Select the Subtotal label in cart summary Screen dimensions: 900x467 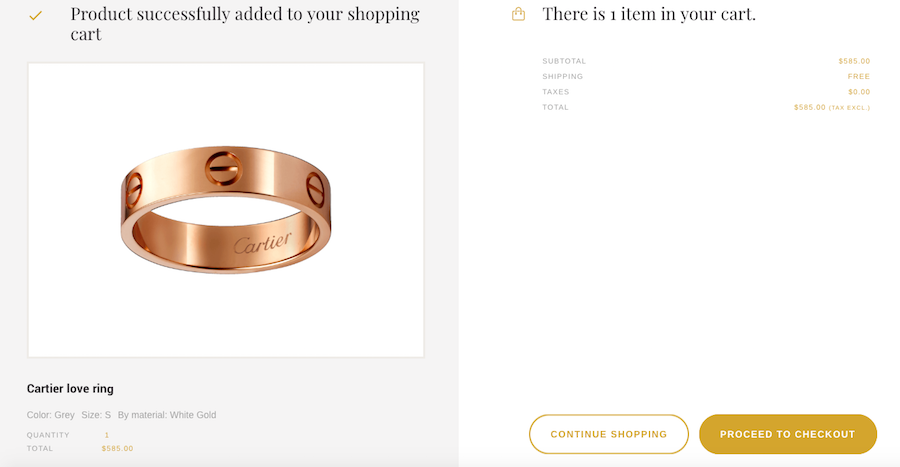pyautogui.click(x=564, y=61)
